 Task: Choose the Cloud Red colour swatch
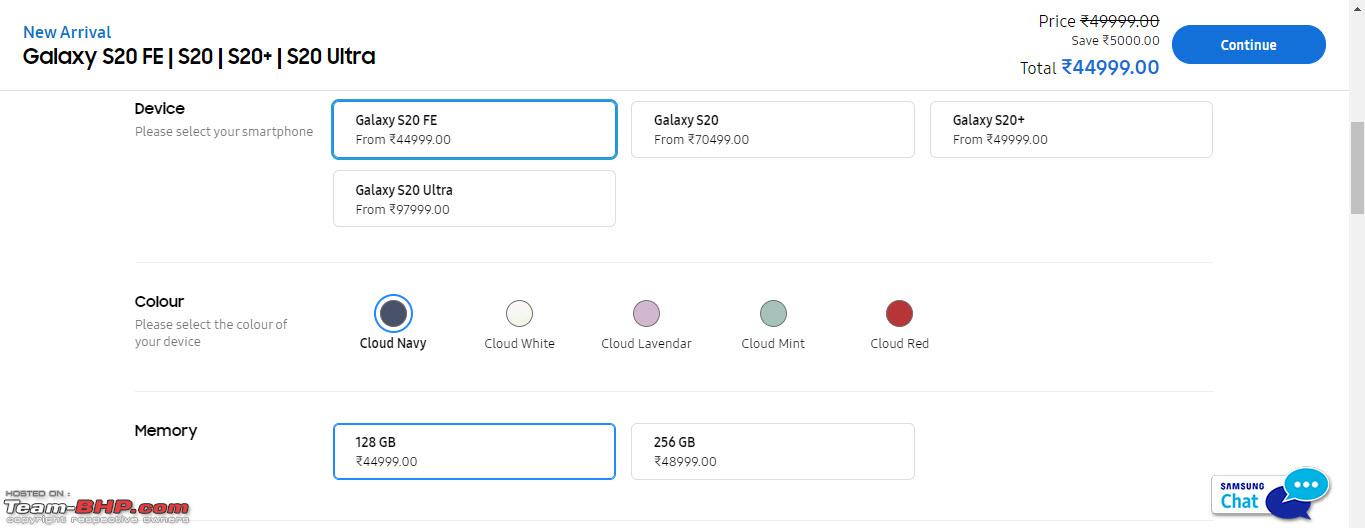[899, 313]
